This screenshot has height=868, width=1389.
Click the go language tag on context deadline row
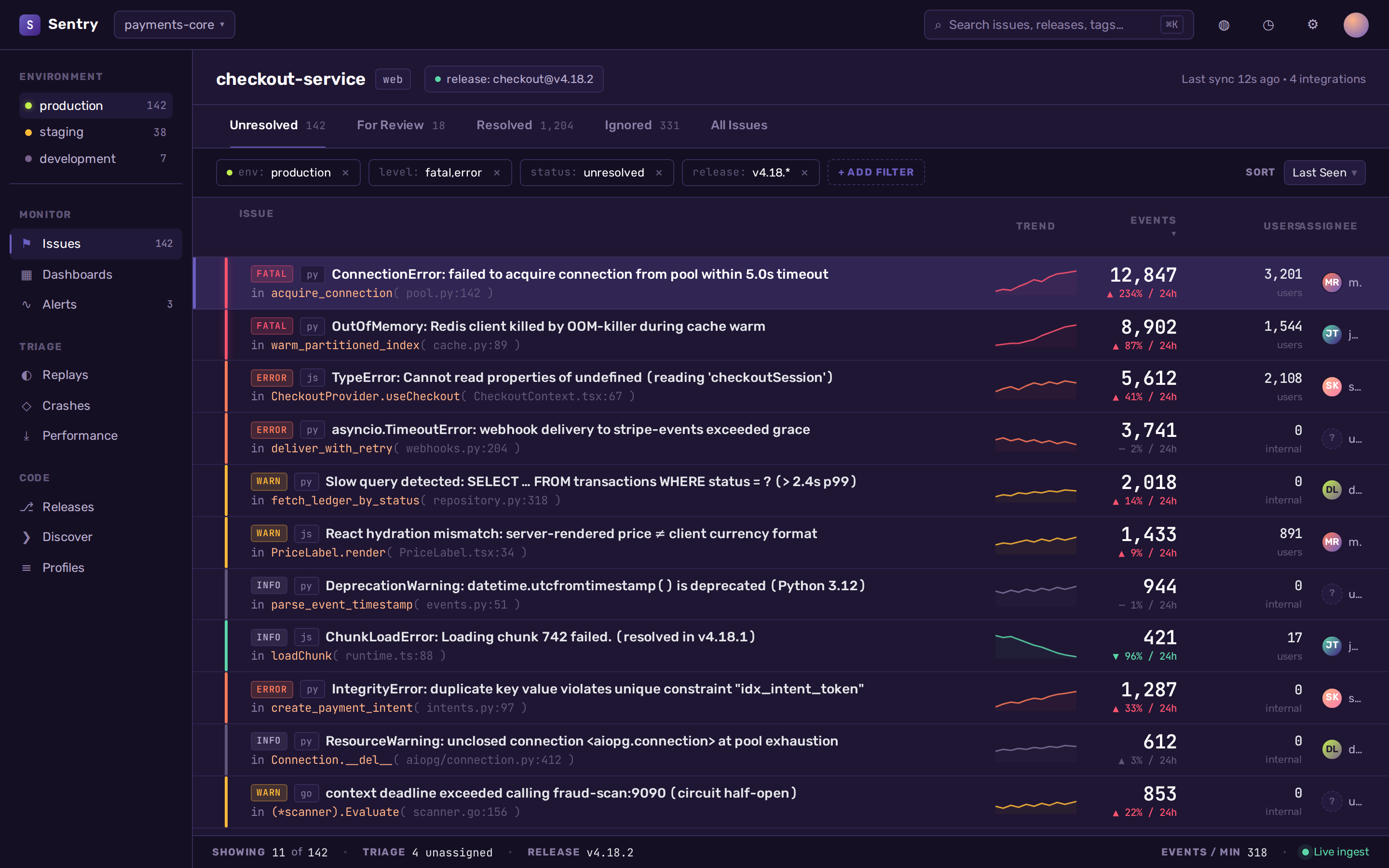306,793
